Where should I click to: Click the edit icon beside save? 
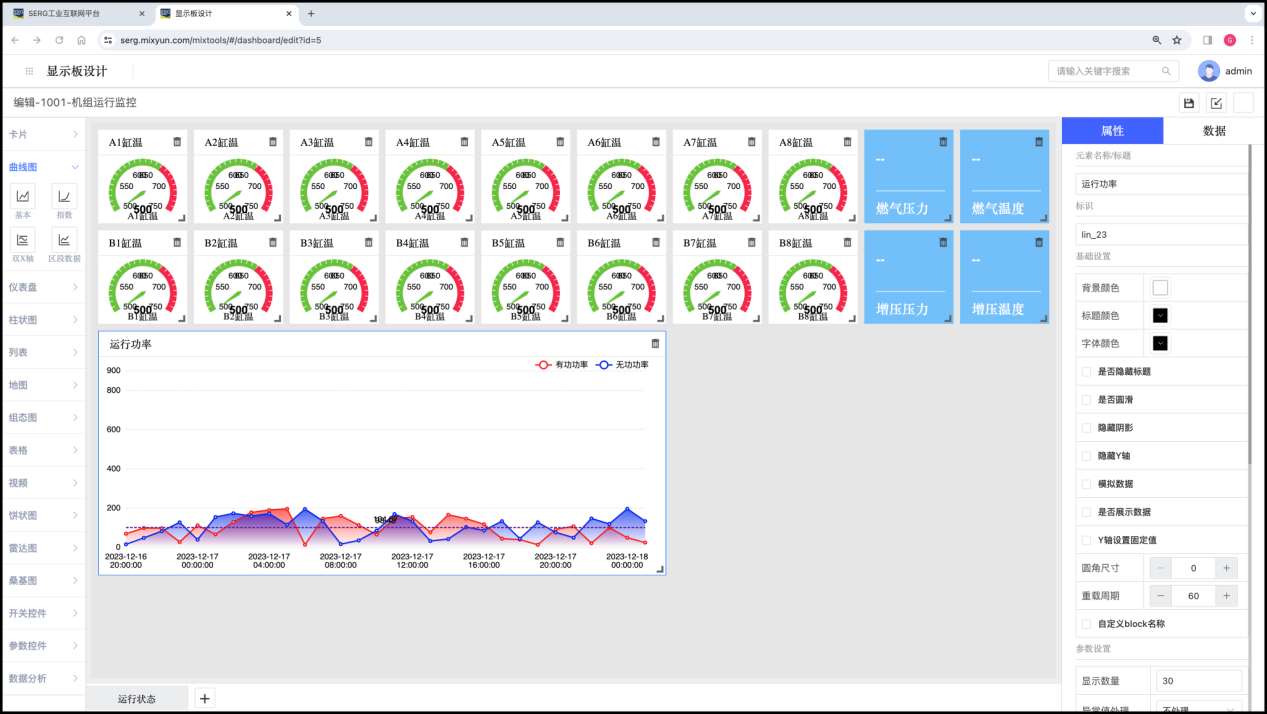(x=1216, y=103)
